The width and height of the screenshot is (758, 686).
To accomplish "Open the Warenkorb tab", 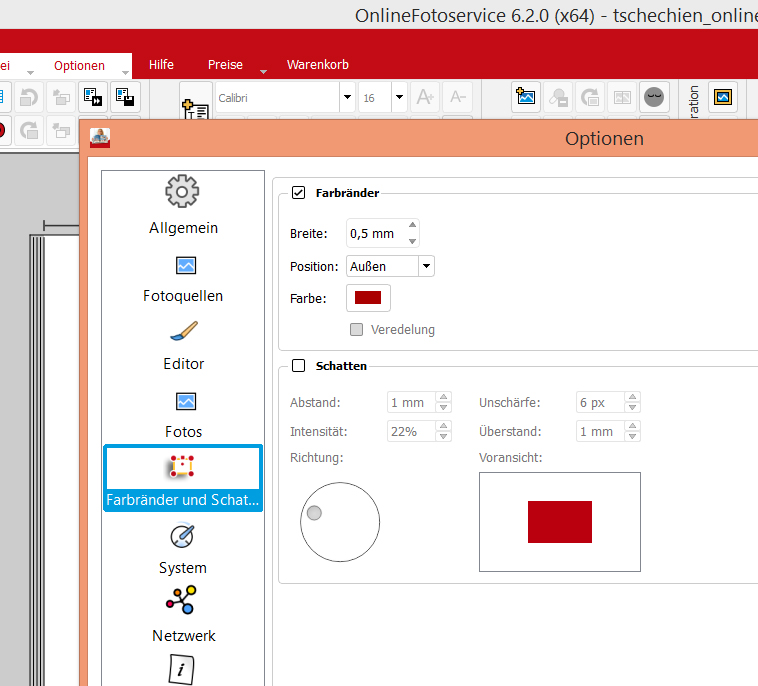I will (x=317, y=65).
